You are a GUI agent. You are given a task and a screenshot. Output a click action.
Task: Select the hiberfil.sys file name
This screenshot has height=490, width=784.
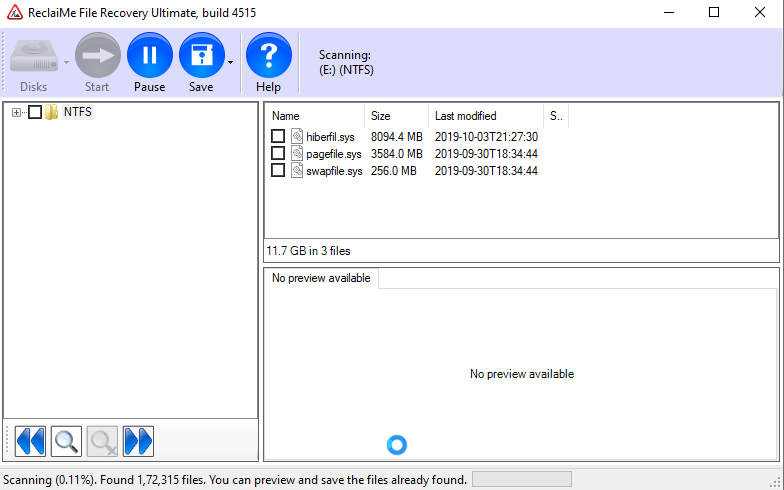point(330,137)
